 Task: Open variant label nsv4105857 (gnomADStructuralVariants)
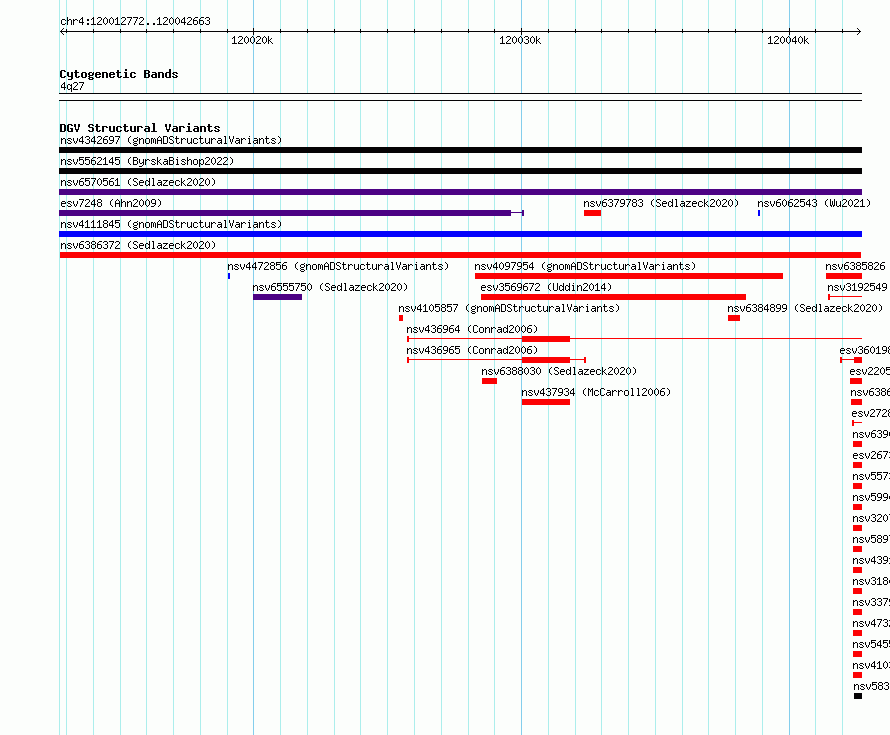[509, 308]
